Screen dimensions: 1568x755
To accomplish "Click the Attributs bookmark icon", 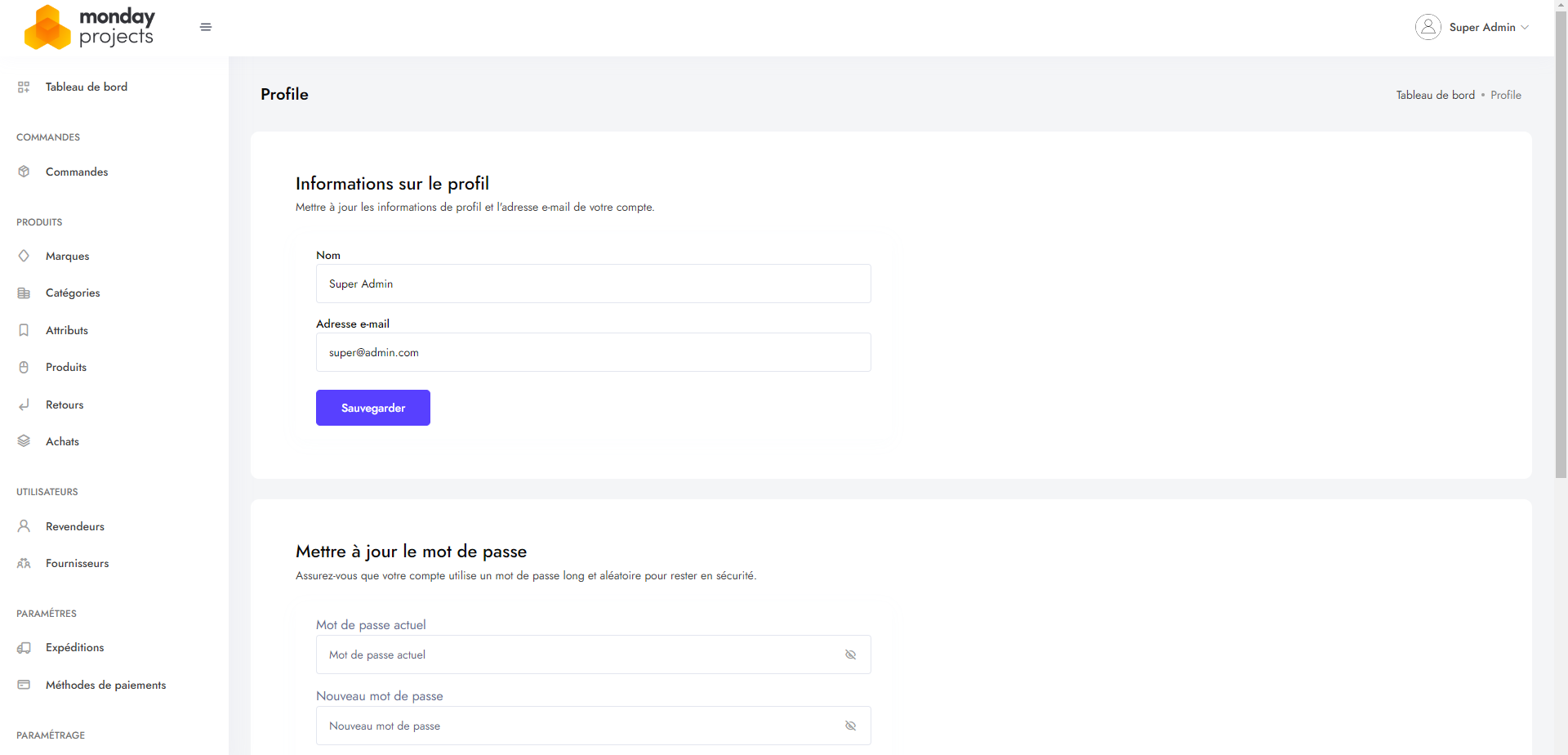I will click(x=24, y=330).
